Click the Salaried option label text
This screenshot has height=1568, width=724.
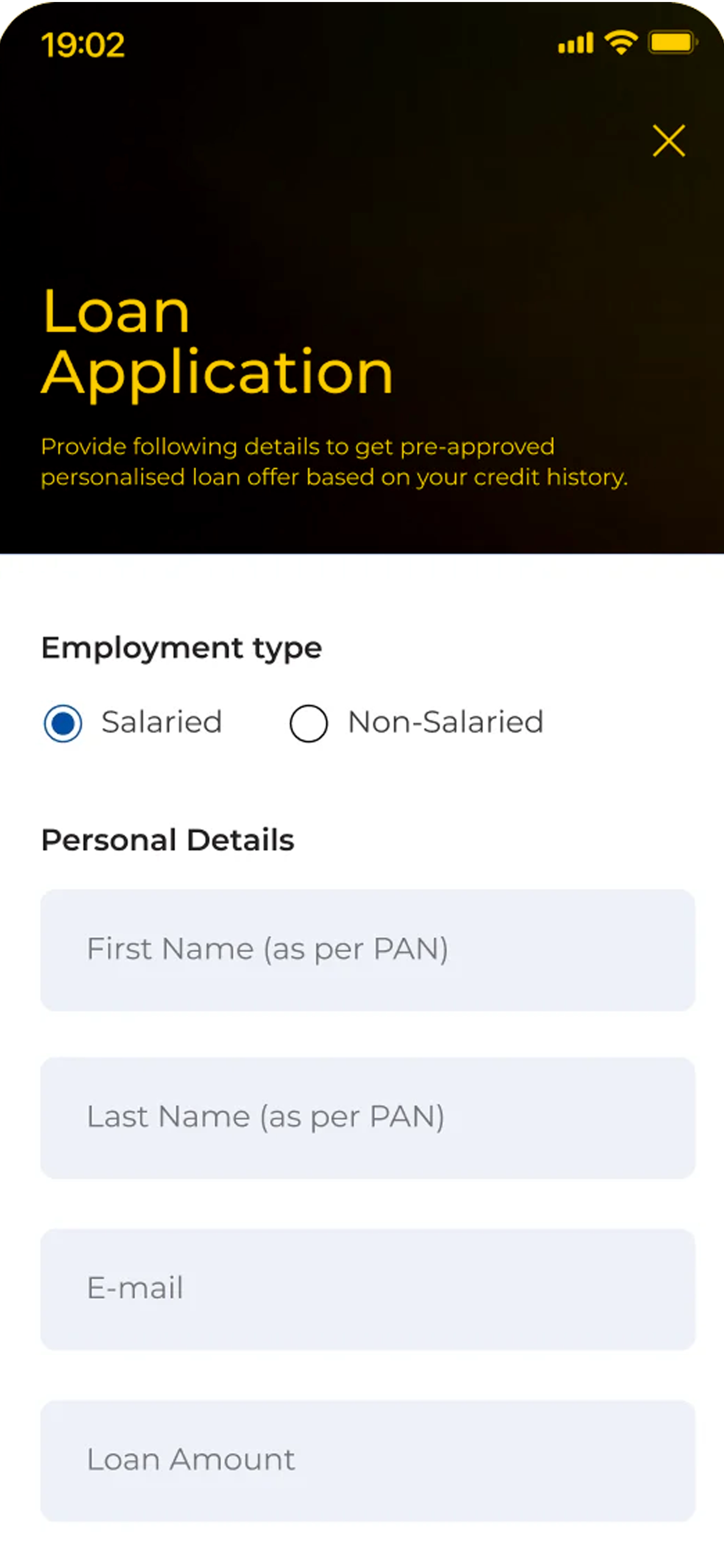(x=161, y=722)
